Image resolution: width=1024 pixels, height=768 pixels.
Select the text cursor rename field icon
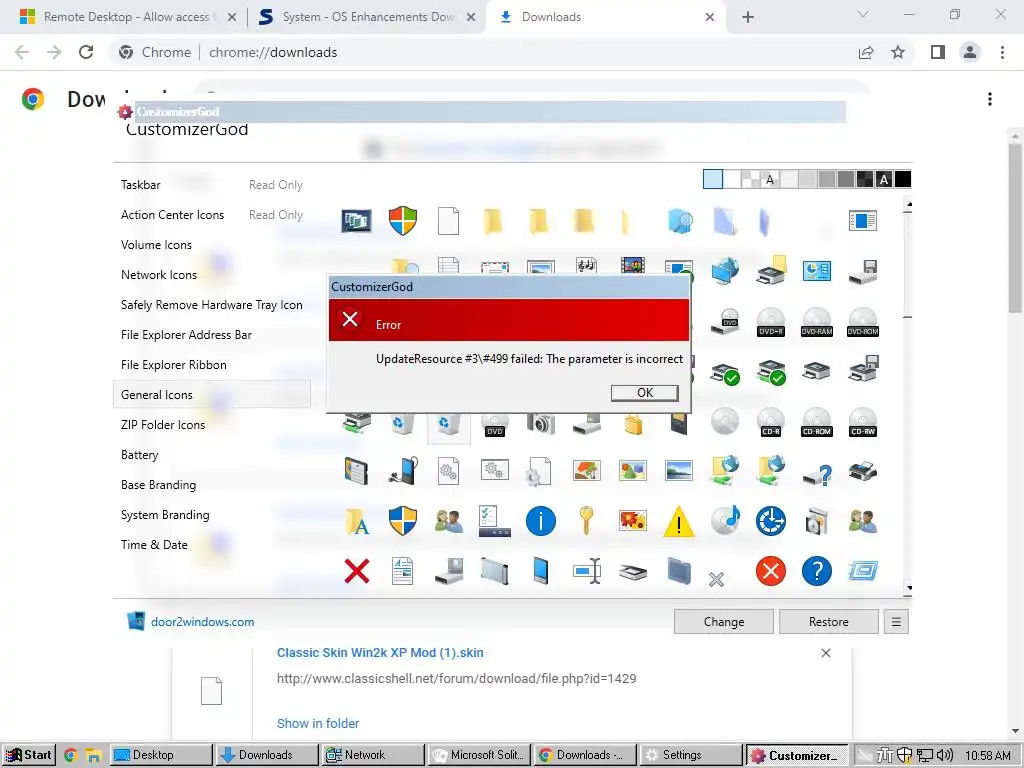[x=586, y=571]
